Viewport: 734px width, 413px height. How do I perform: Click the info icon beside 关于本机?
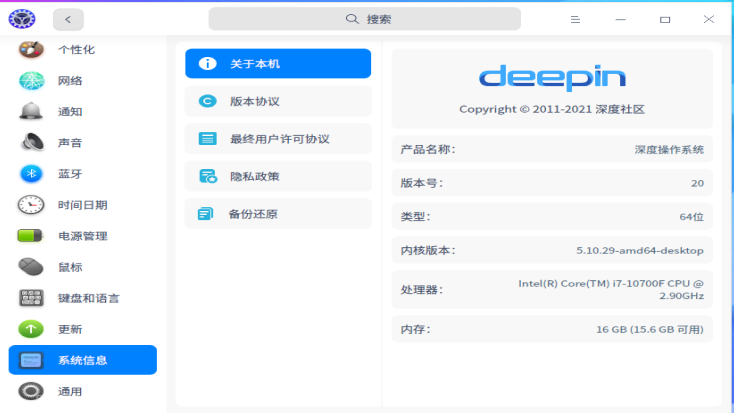click(207, 64)
